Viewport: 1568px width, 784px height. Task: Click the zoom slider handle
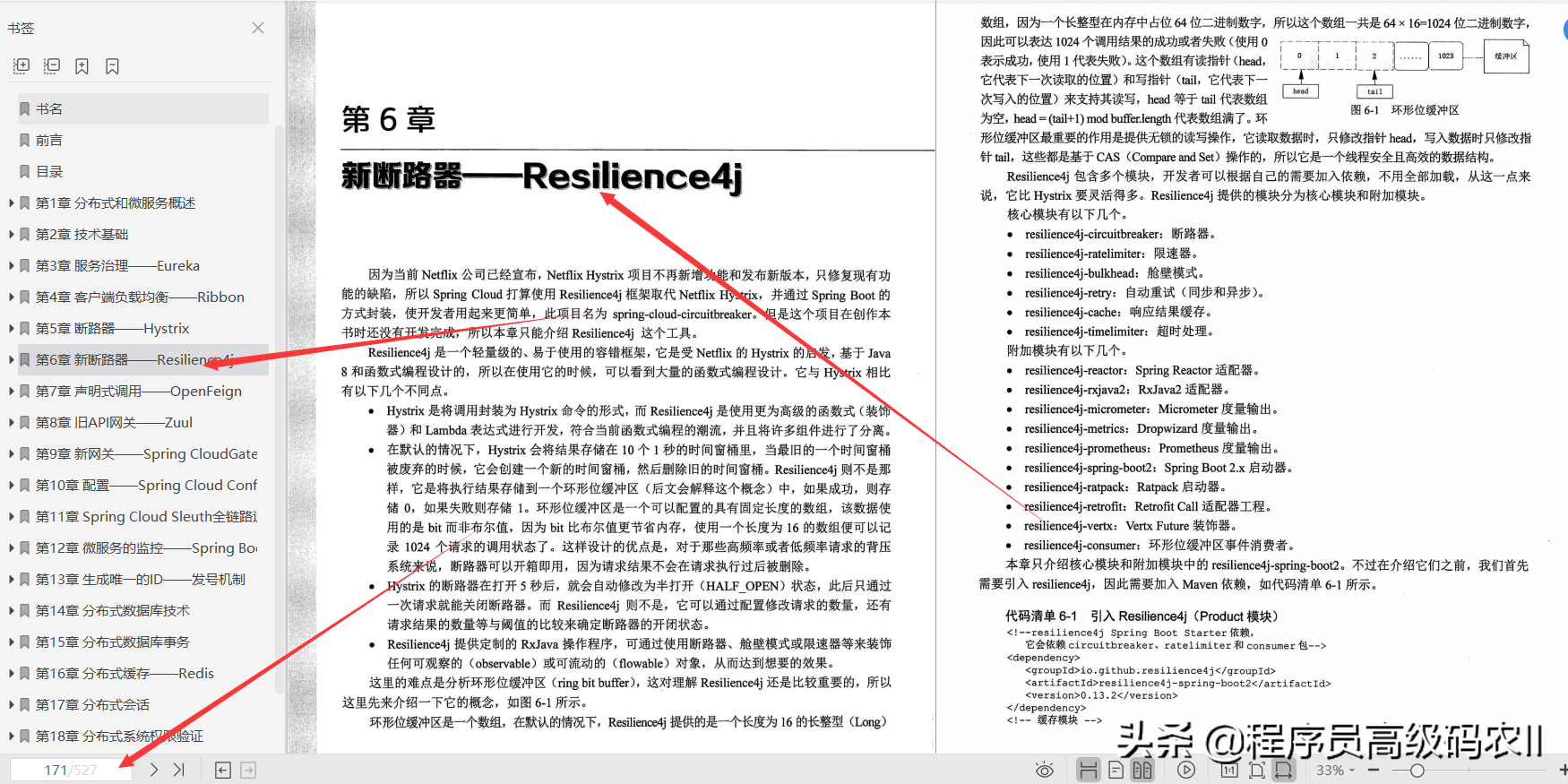pyautogui.click(x=1417, y=771)
